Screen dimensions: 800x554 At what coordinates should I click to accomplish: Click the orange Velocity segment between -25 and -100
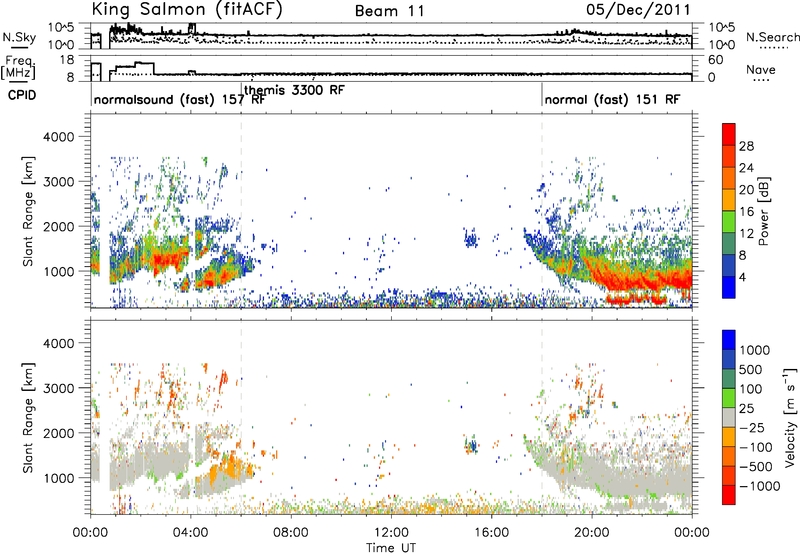[729, 437]
